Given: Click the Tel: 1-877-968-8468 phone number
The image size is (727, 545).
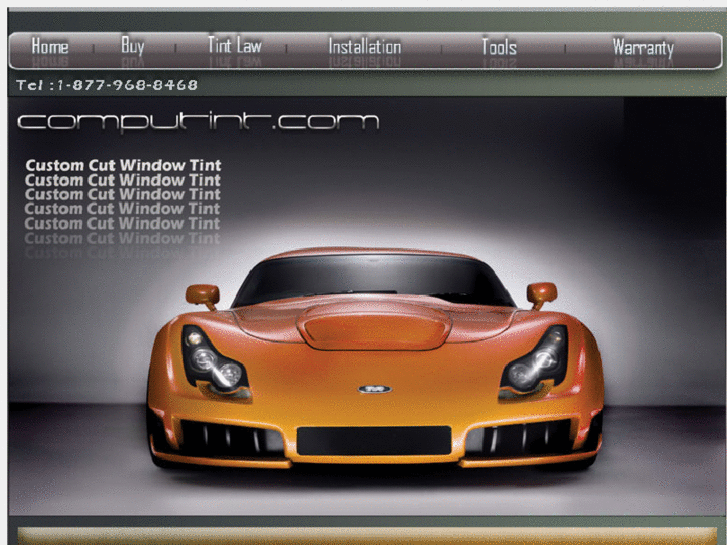Looking at the screenshot, I should pos(107,85).
